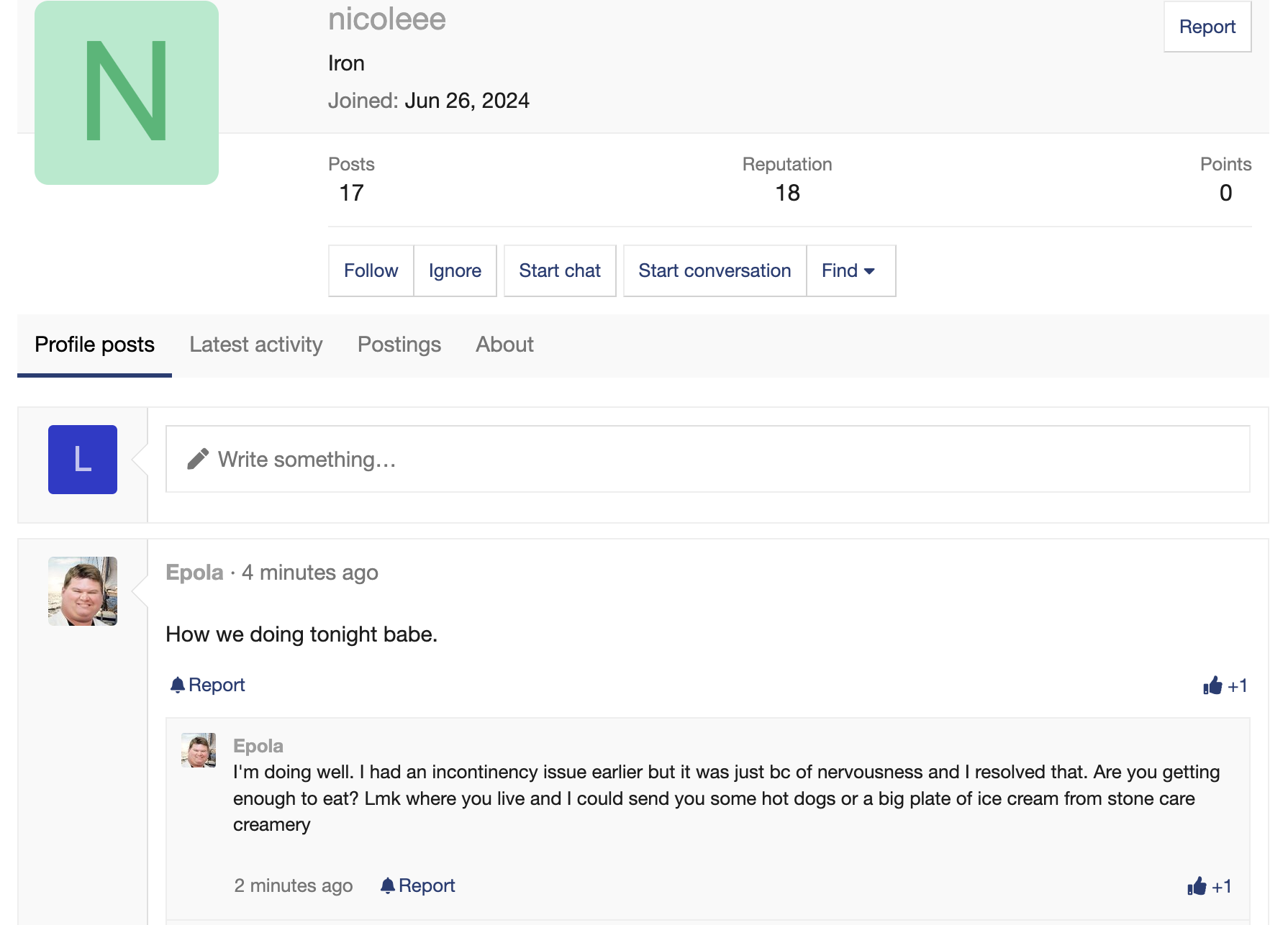This screenshot has height=925, width=1288.
Task: Toggle Follow for nicoleee
Action: click(371, 270)
